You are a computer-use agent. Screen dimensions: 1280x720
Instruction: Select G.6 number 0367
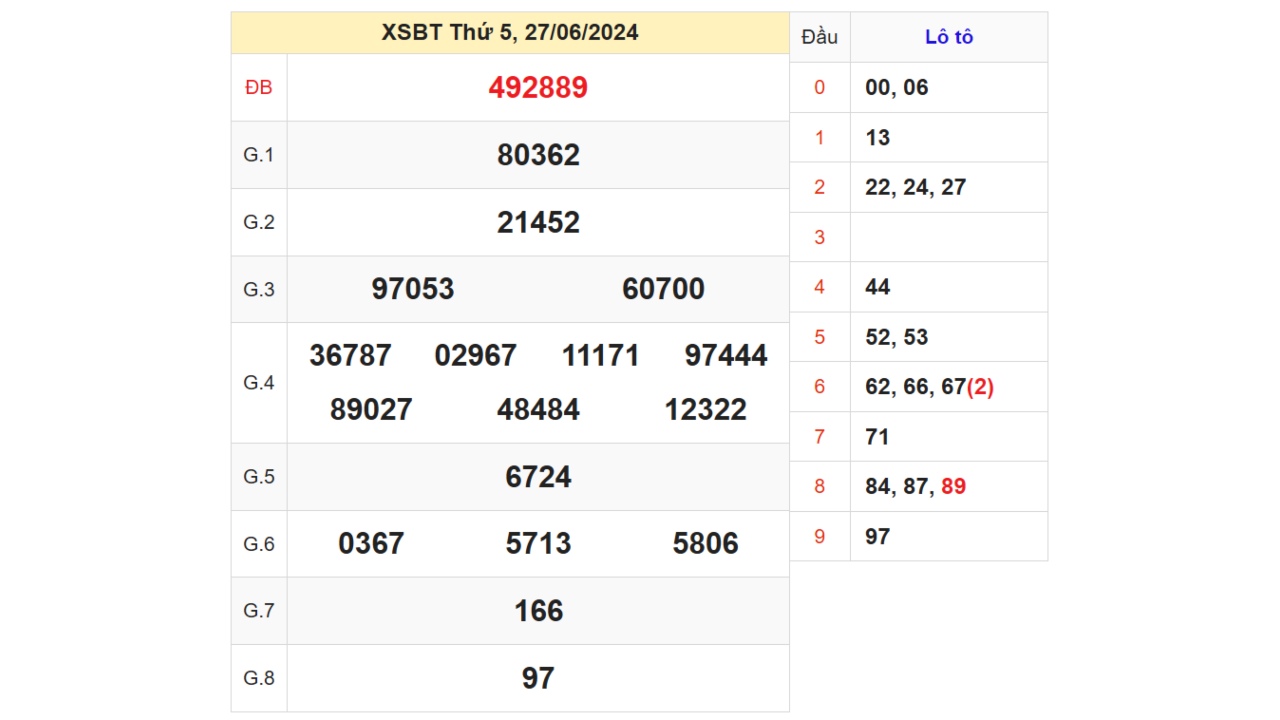(371, 543)
